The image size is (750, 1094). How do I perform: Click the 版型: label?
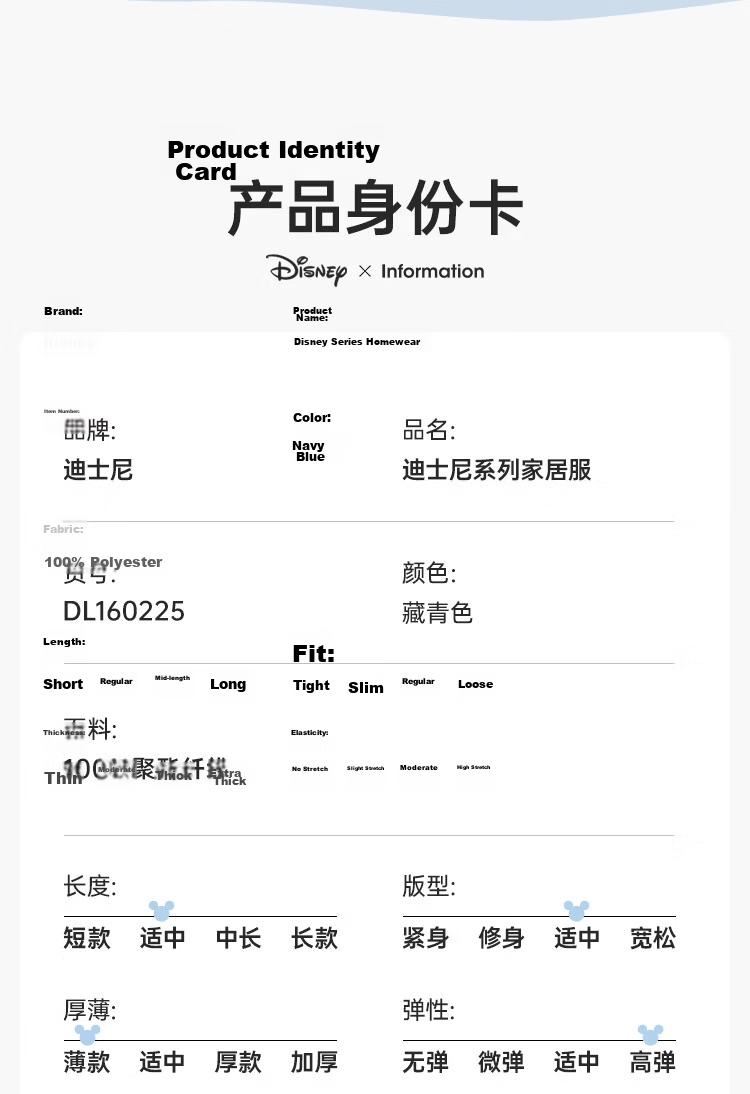[429, 886]
